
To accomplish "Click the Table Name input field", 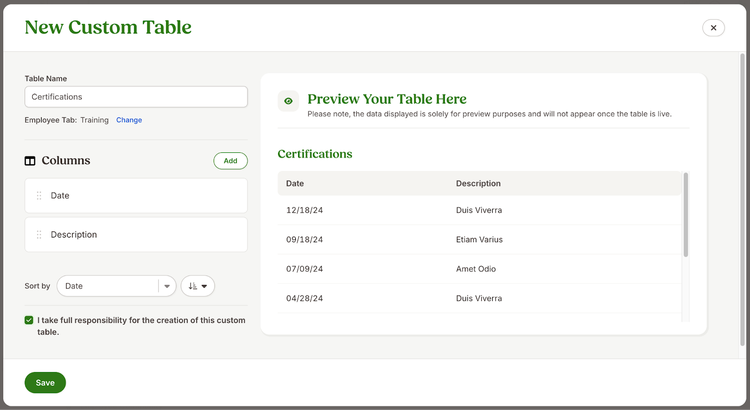I will tap(136, 97).
